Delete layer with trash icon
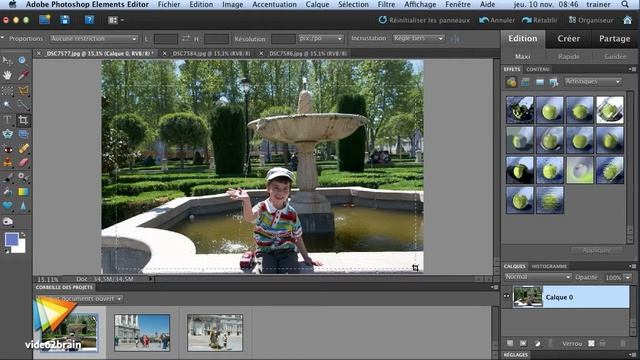 click(623, 344)
